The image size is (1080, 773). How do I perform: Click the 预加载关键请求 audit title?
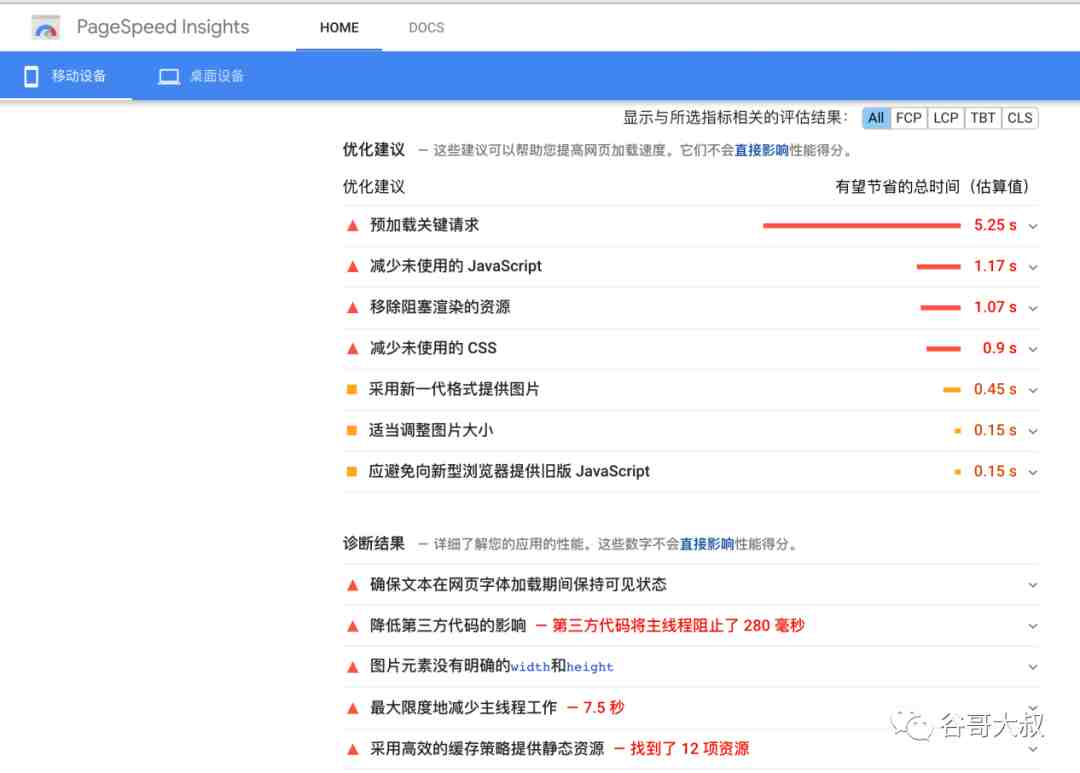[x=424, y=225]
